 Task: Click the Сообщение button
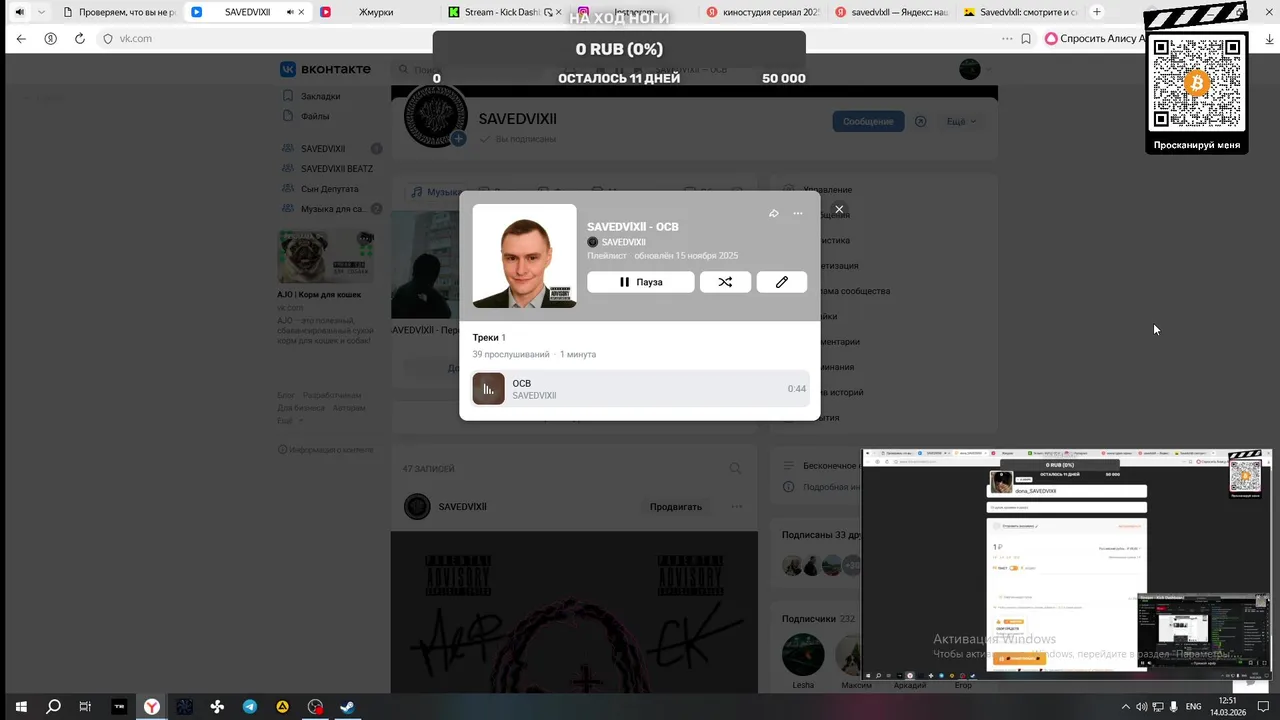[x=868, y=121]
